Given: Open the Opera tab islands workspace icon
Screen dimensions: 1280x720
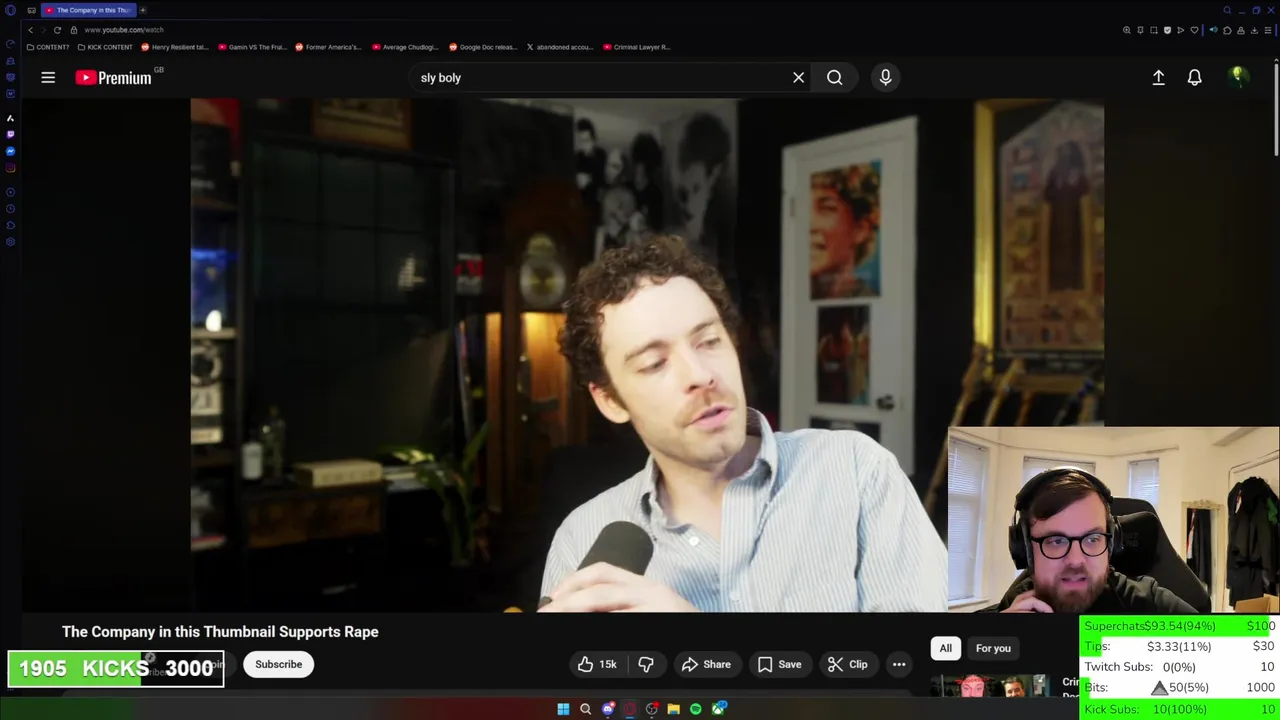Looking at the screenshot, I should 31,10.
